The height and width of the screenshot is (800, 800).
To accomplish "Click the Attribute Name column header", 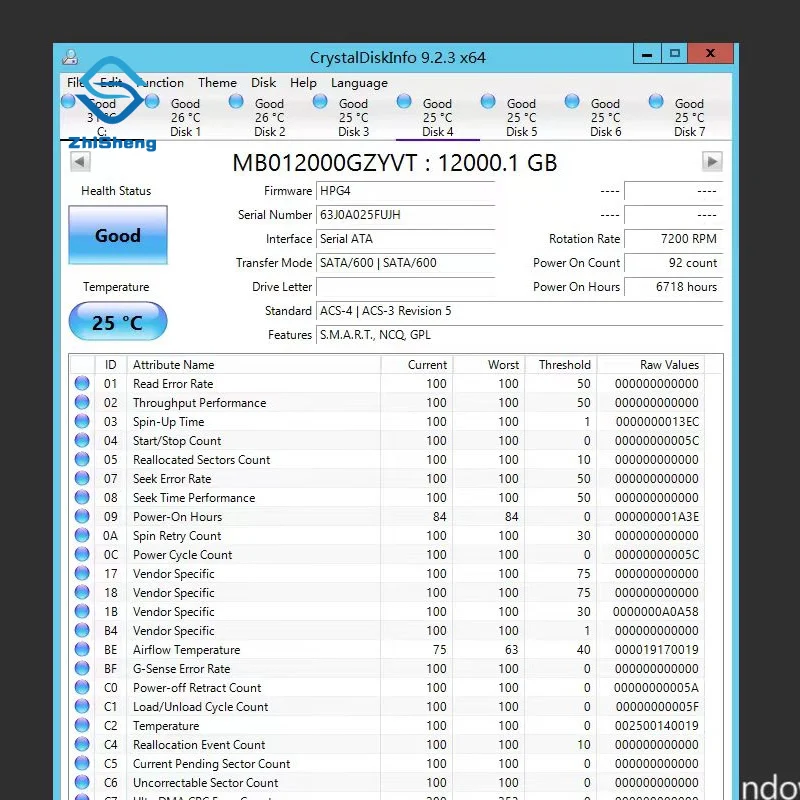I will [254, 365].
